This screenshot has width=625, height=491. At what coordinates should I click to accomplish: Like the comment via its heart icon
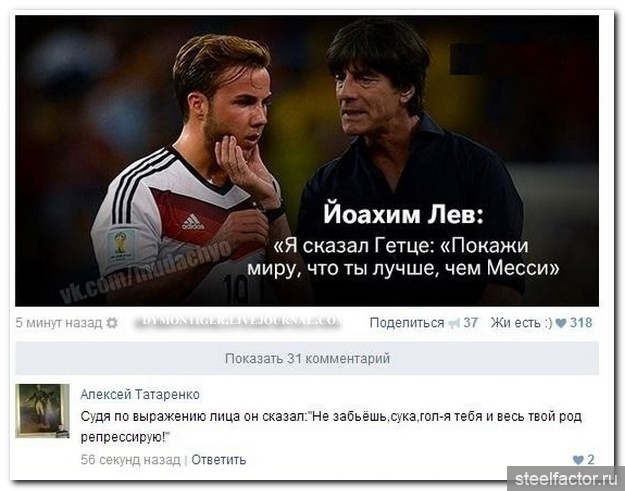tap(578, 460)
